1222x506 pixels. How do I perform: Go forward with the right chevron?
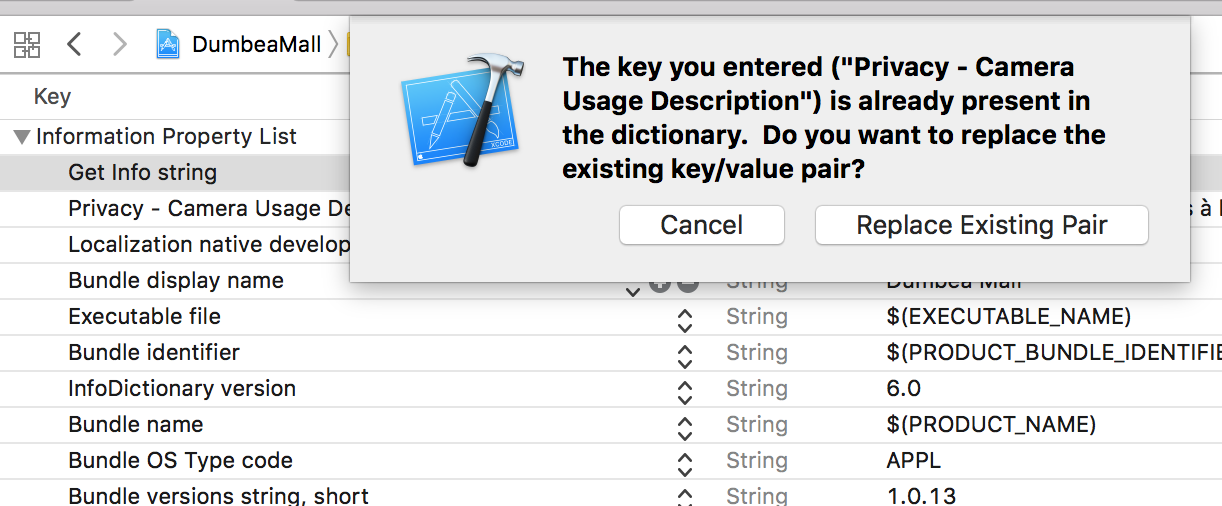[x=120, y=44]
